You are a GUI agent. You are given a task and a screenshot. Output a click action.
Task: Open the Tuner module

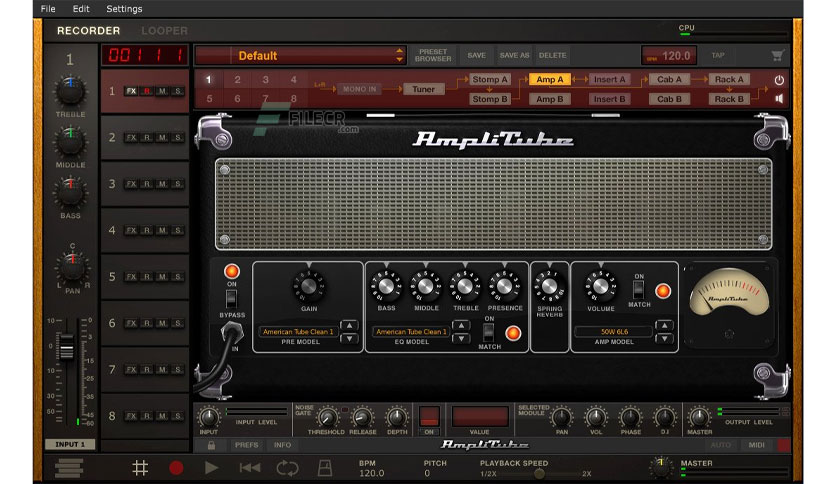(423, 89)
